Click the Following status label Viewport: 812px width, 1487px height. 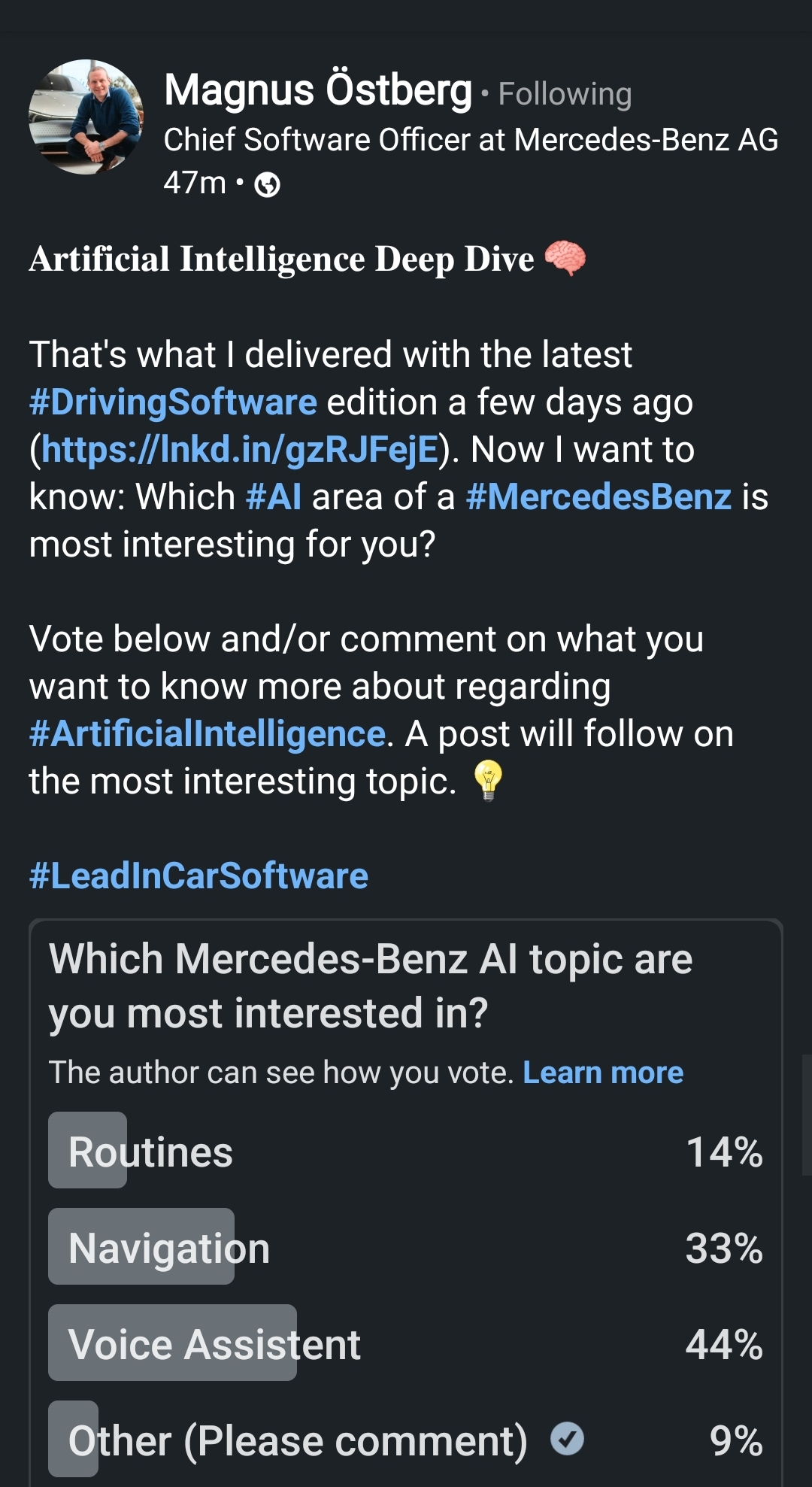[565, 95]
